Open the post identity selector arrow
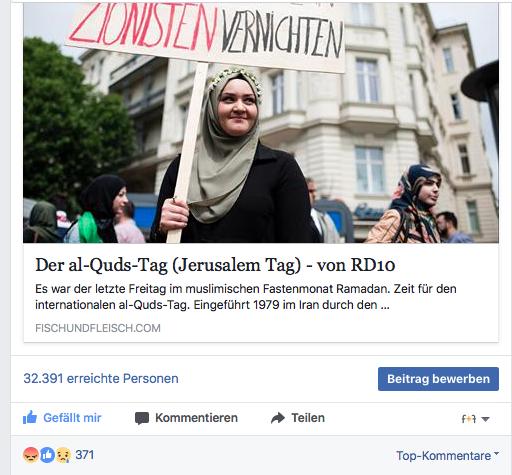 point(486,419)
